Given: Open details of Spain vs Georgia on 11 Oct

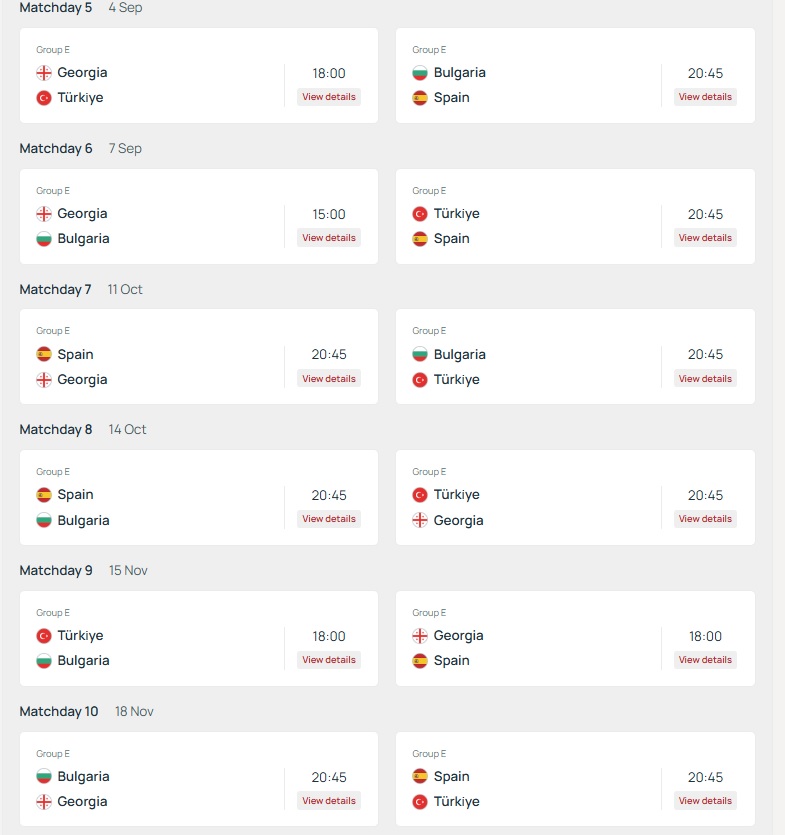Looking at the screenshot, I should pyautogui.click(x=328, y=379).
